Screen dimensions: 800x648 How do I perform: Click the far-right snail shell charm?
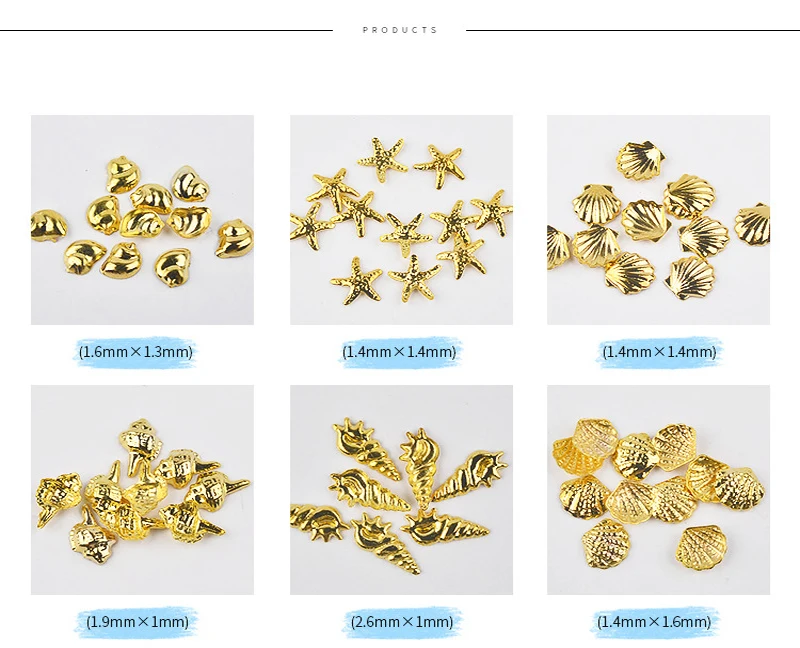234,239
